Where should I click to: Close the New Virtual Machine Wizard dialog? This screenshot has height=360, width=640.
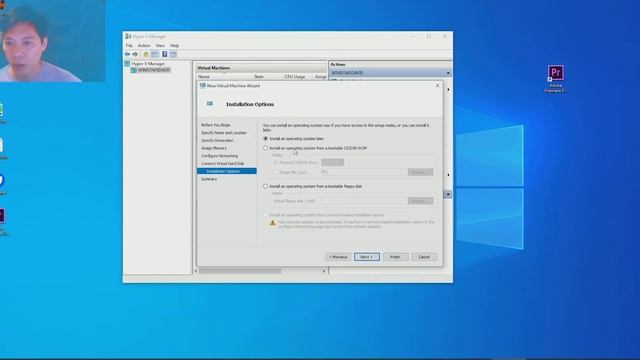438,86
